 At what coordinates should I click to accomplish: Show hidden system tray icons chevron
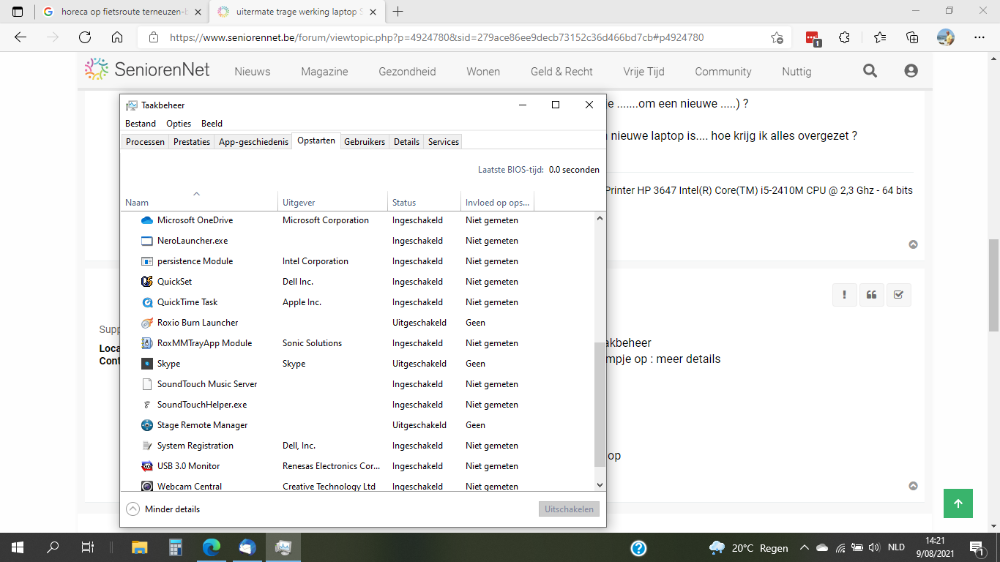click(x=803, y=548)
